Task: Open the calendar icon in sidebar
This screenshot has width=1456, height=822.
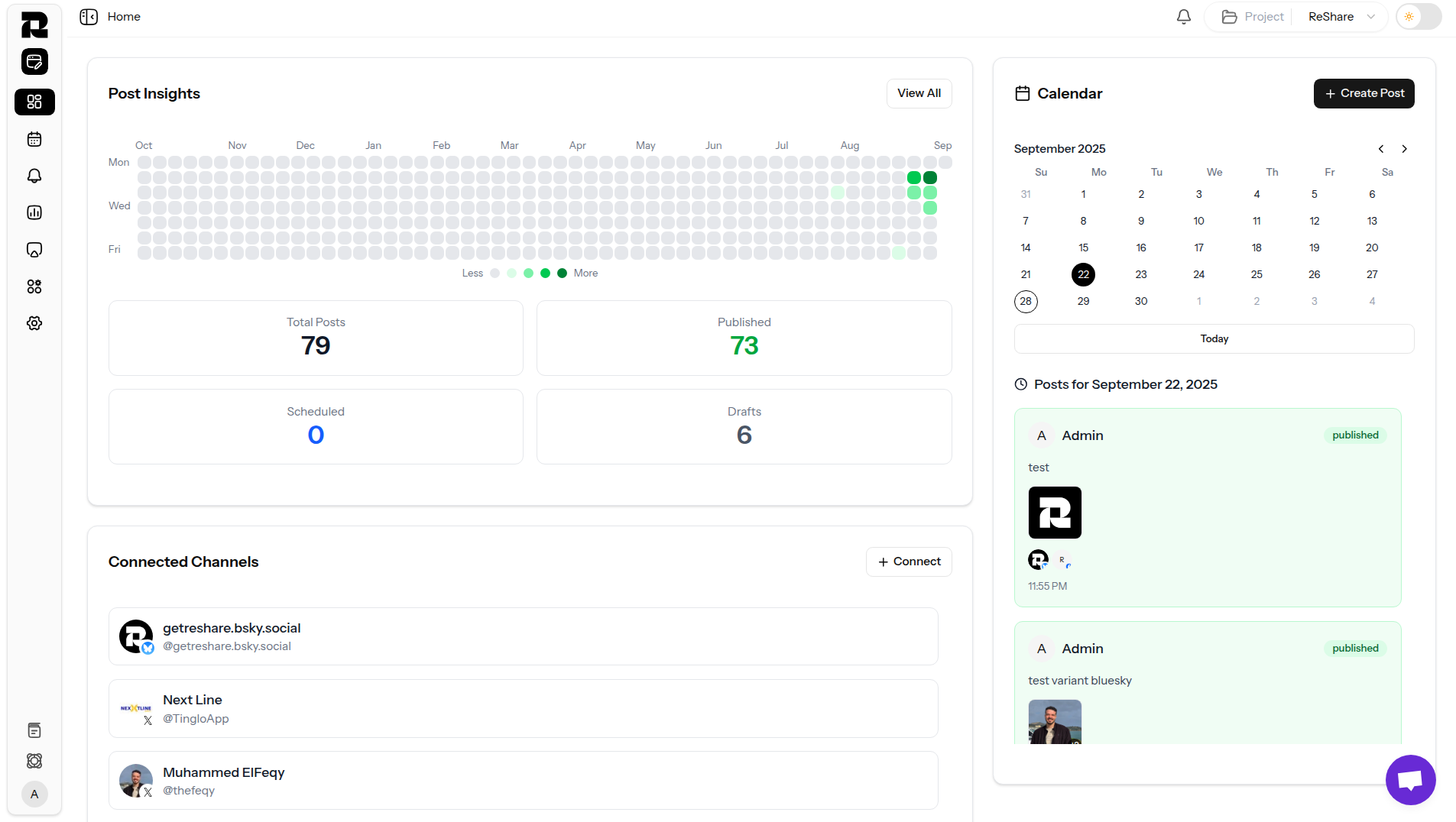Action: [34, 139]
